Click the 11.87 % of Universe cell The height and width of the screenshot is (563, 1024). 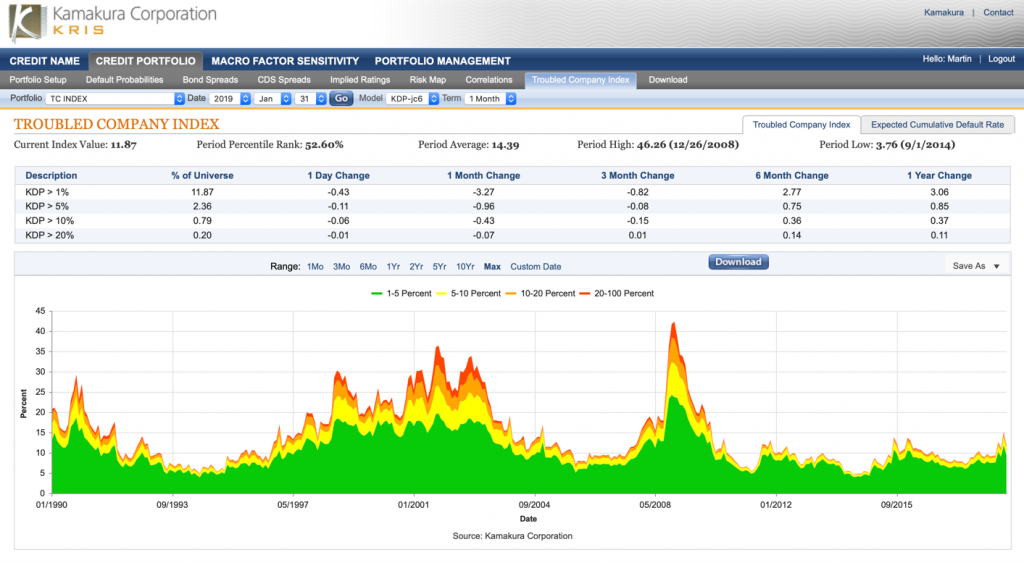click(202, 192)
